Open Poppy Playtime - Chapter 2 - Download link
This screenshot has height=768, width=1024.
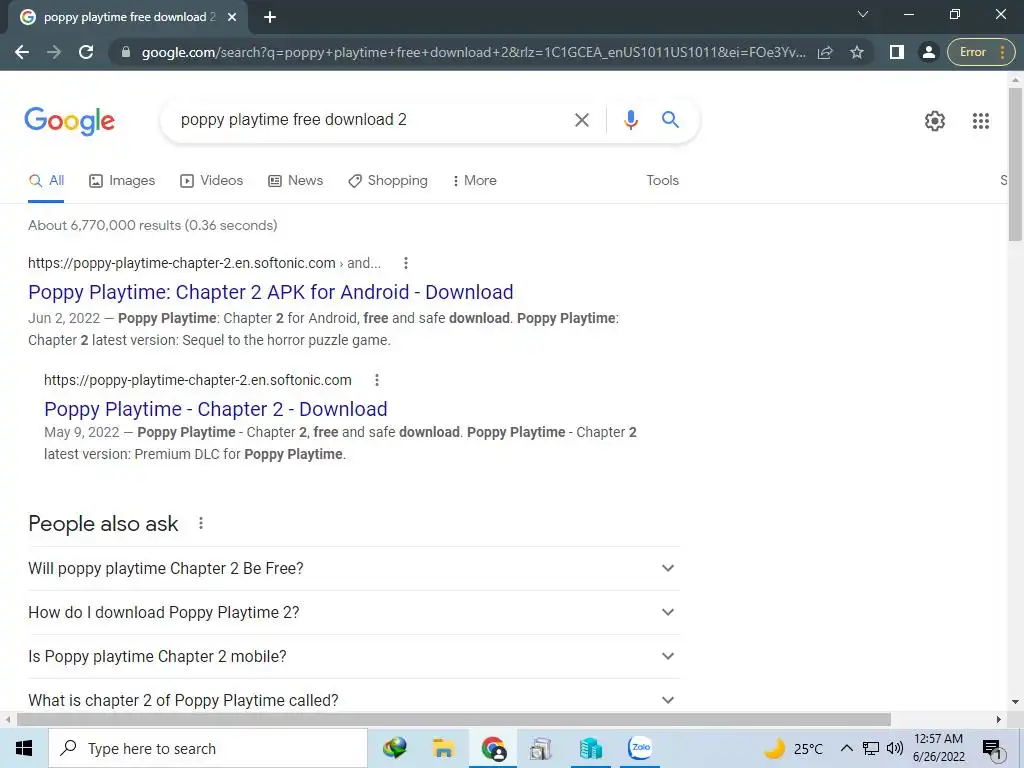tap(216, 409)
